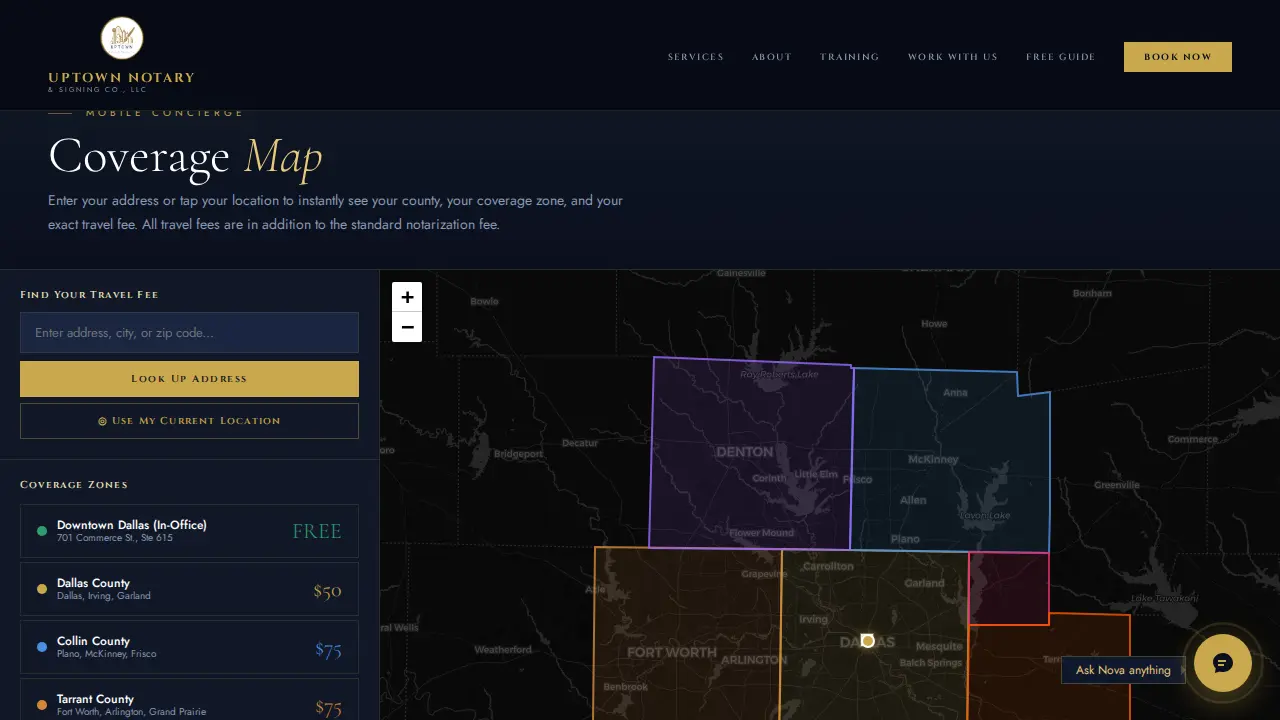
Task: Zoom in on the coverage map
Action: pyautogui.click(x=407, y=297)
